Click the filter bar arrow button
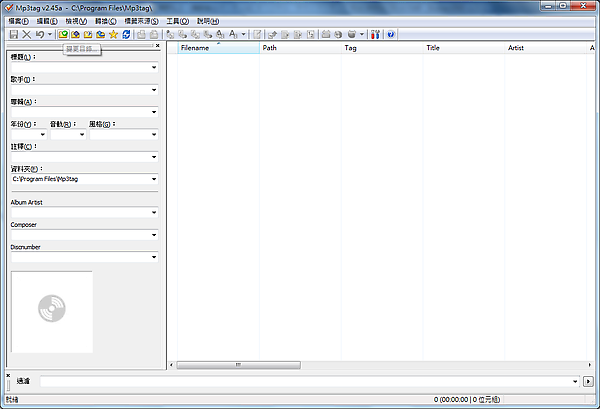Image resolution: width=600 pixels, height=409 pixels. [x=588, y=381]
